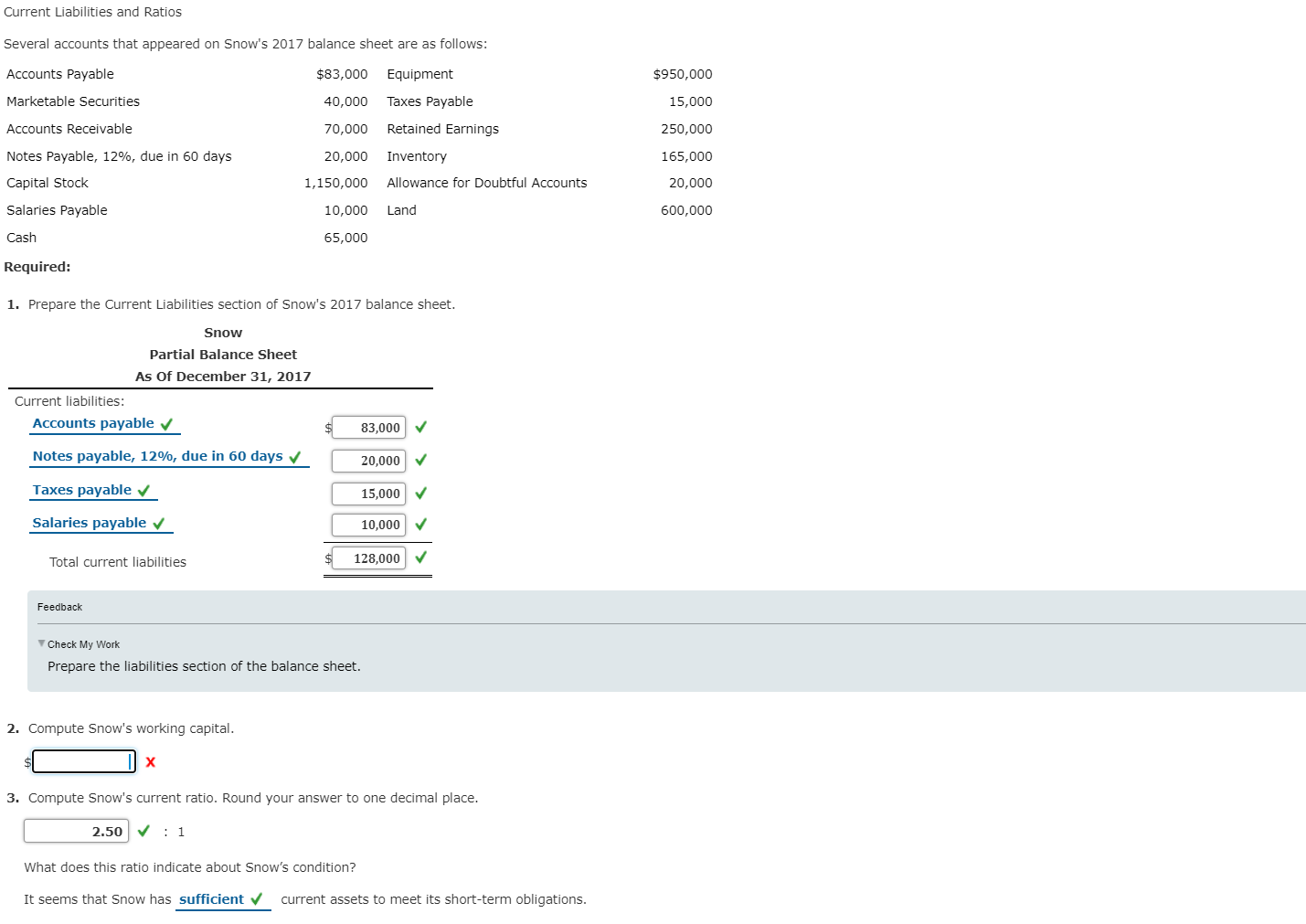Click the green checkmark beside Accounts payable label
The width and height of the screenshot is (1306, 924).
166,424
